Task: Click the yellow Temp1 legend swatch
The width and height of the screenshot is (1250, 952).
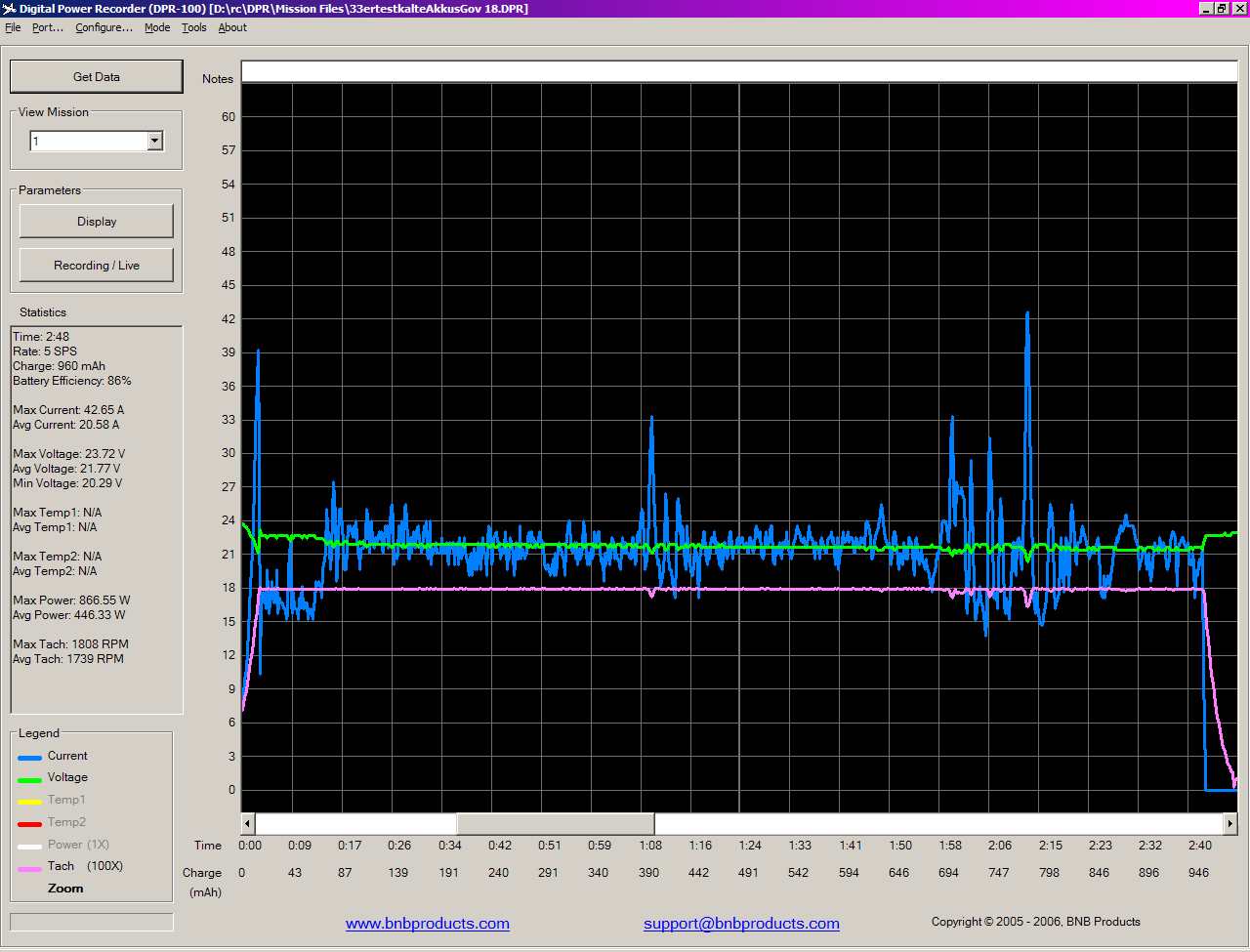Action: (x=30, y=802)
